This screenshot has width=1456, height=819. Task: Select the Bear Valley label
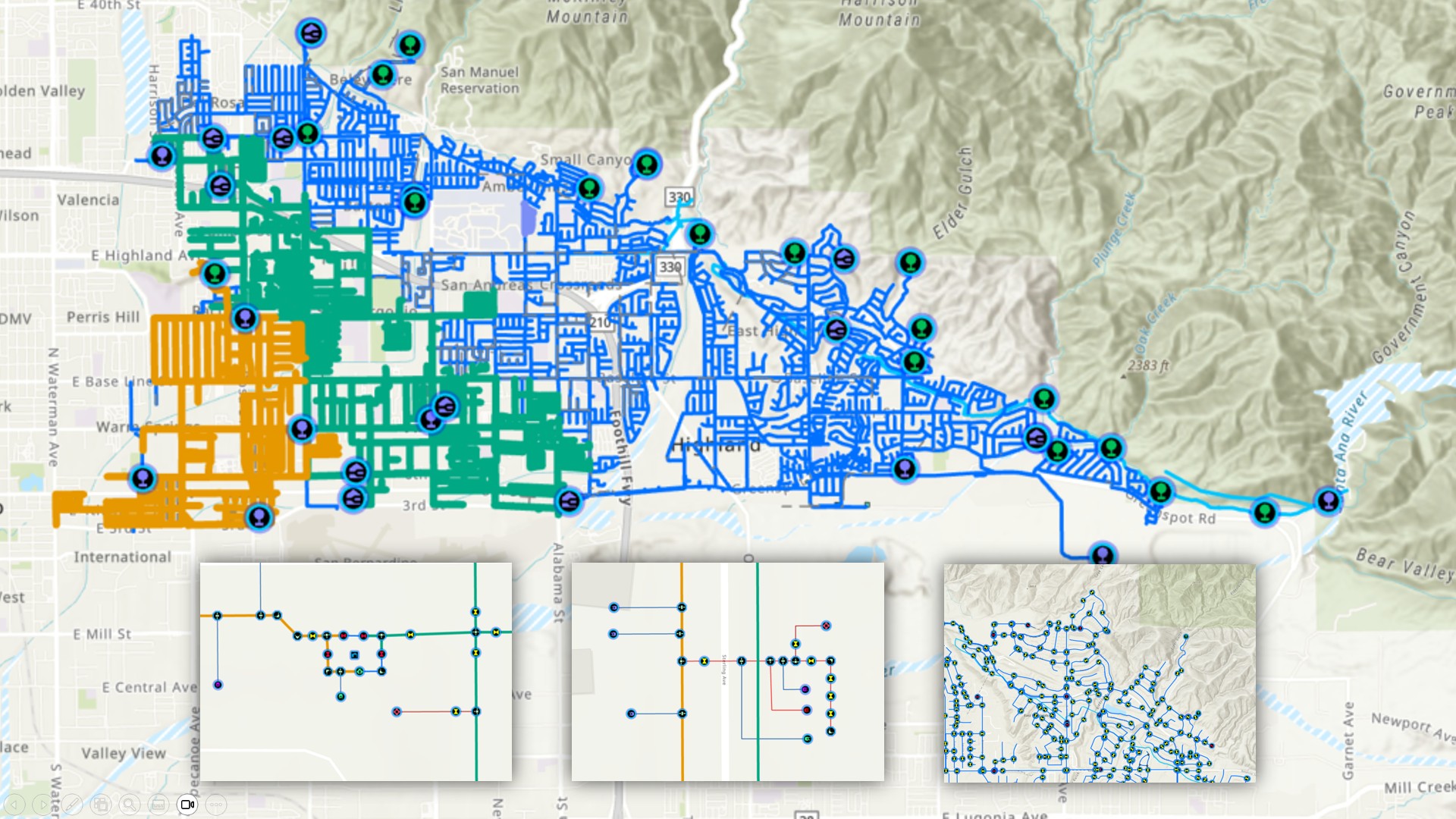tap(1404, 565)
